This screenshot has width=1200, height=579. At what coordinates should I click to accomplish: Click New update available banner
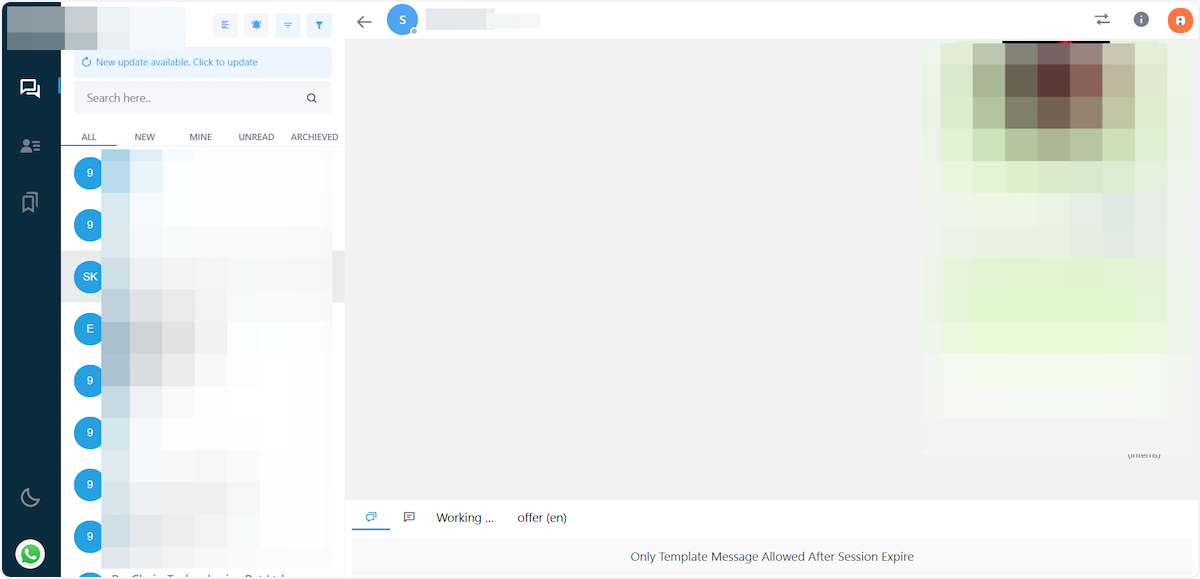[x=203, y=62]
